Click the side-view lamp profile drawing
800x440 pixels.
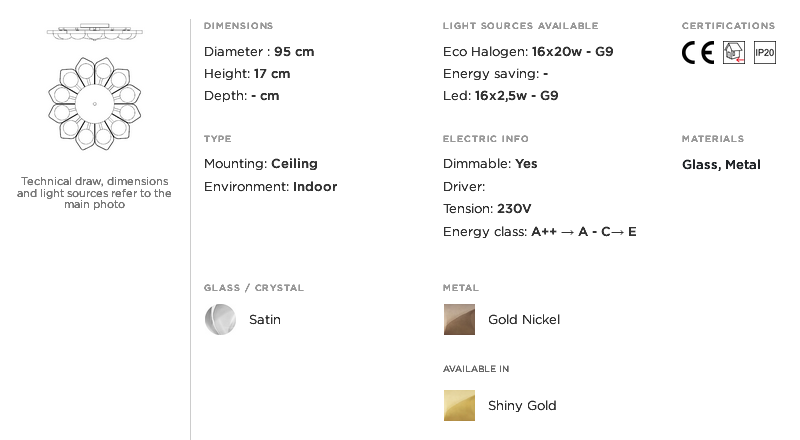pyautogui.click(x=94, y=32)
